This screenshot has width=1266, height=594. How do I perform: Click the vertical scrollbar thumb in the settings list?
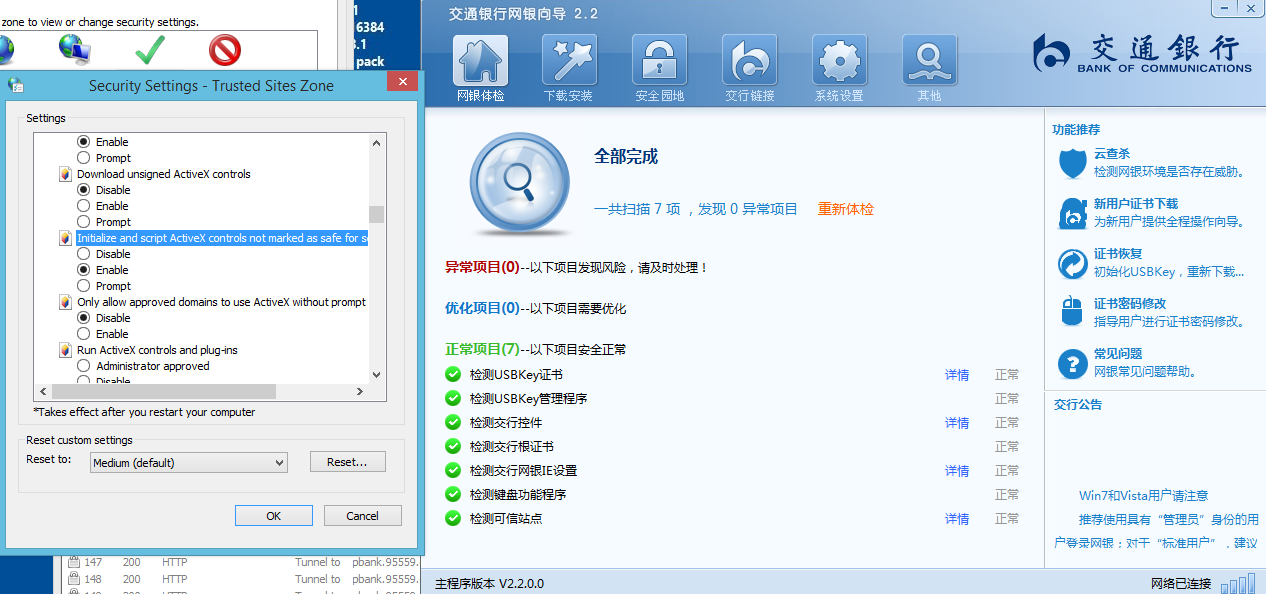(x=377, y=214)
